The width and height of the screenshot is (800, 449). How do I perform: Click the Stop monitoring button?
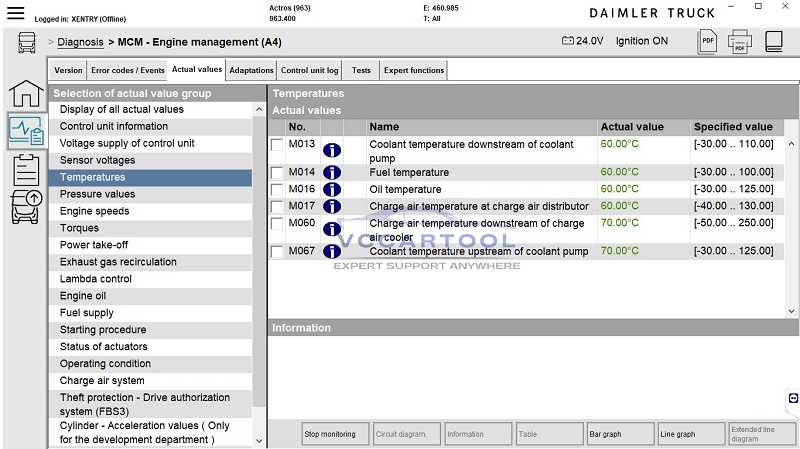[335, 434]
